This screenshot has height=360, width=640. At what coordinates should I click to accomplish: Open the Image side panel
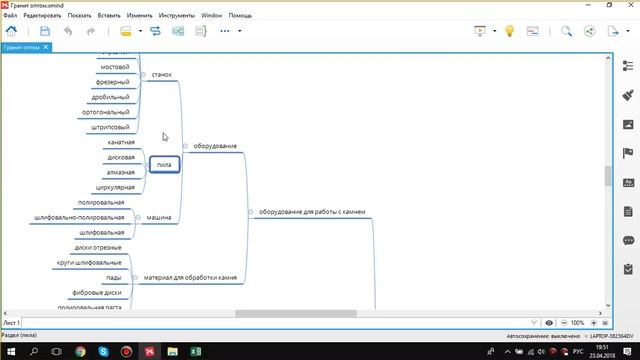pos(628,124)
